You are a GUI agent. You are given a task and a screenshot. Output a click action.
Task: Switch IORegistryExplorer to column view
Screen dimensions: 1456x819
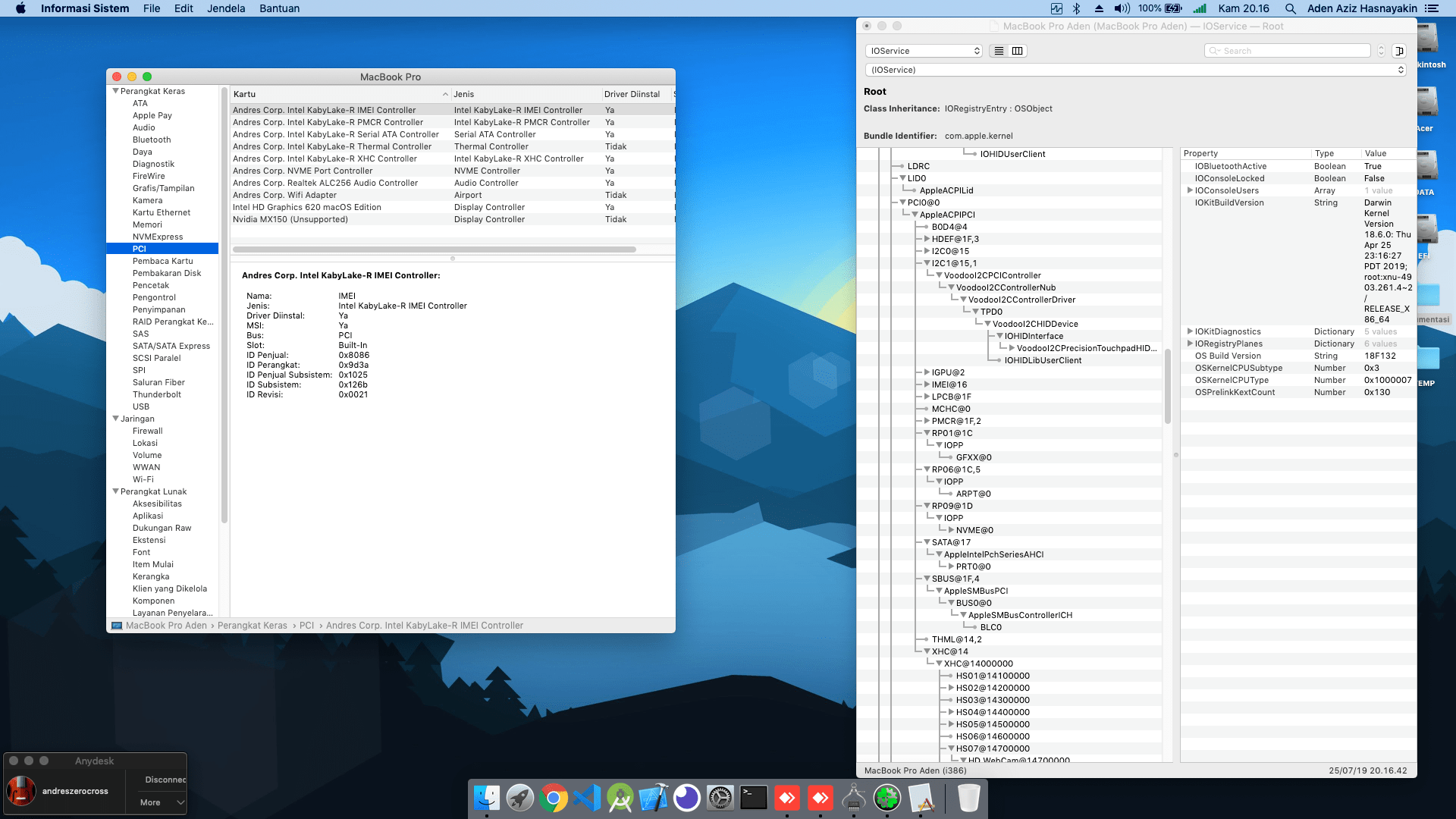point(1018,51)
